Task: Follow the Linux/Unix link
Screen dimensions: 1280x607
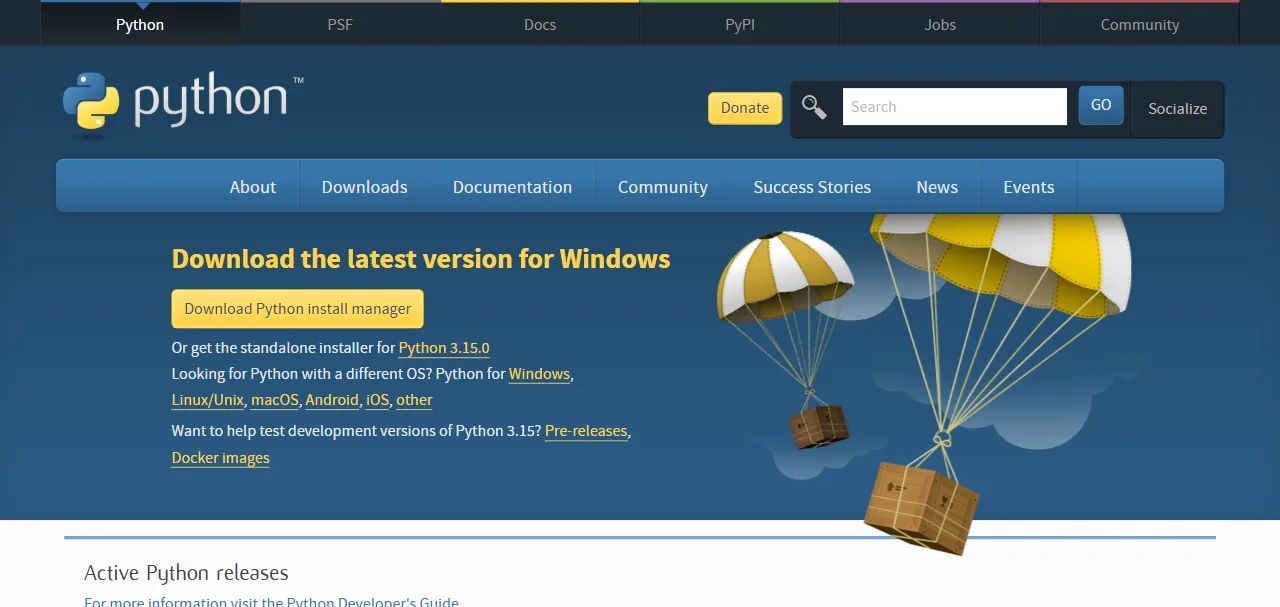Action: point(208,400)
